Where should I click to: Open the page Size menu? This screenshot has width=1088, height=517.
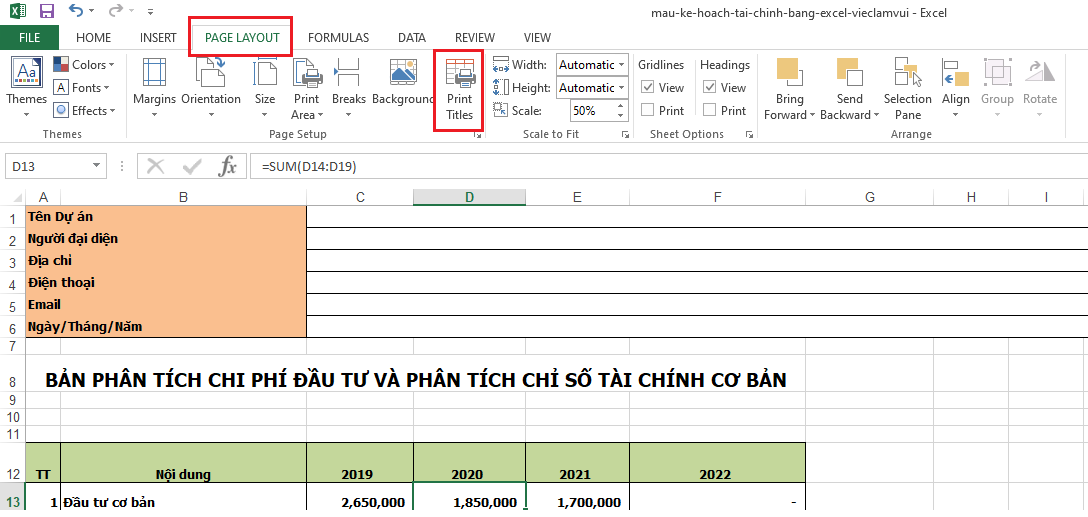(264, 87)
